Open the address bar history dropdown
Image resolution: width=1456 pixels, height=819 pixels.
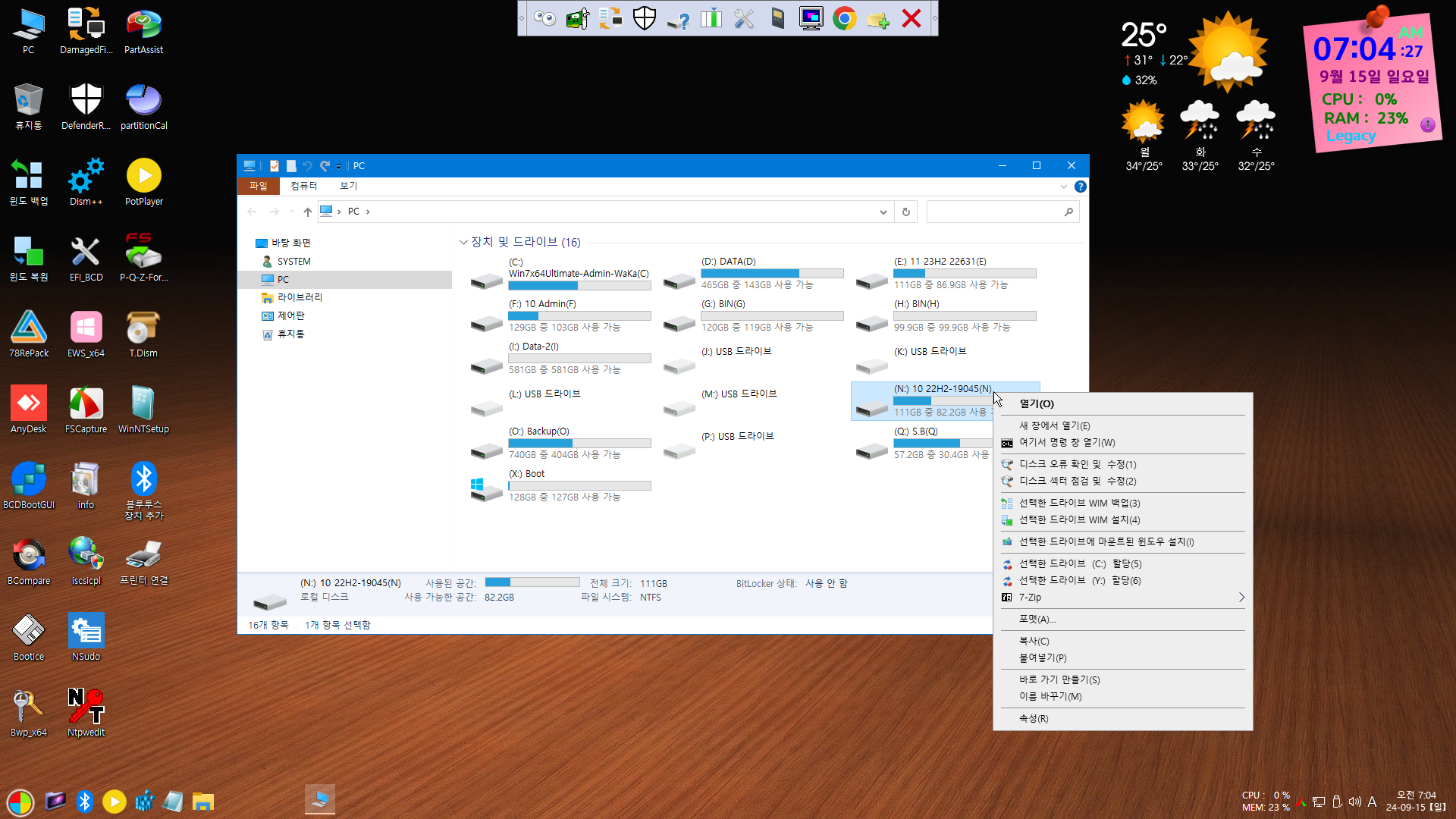click(x=883, y=212)
